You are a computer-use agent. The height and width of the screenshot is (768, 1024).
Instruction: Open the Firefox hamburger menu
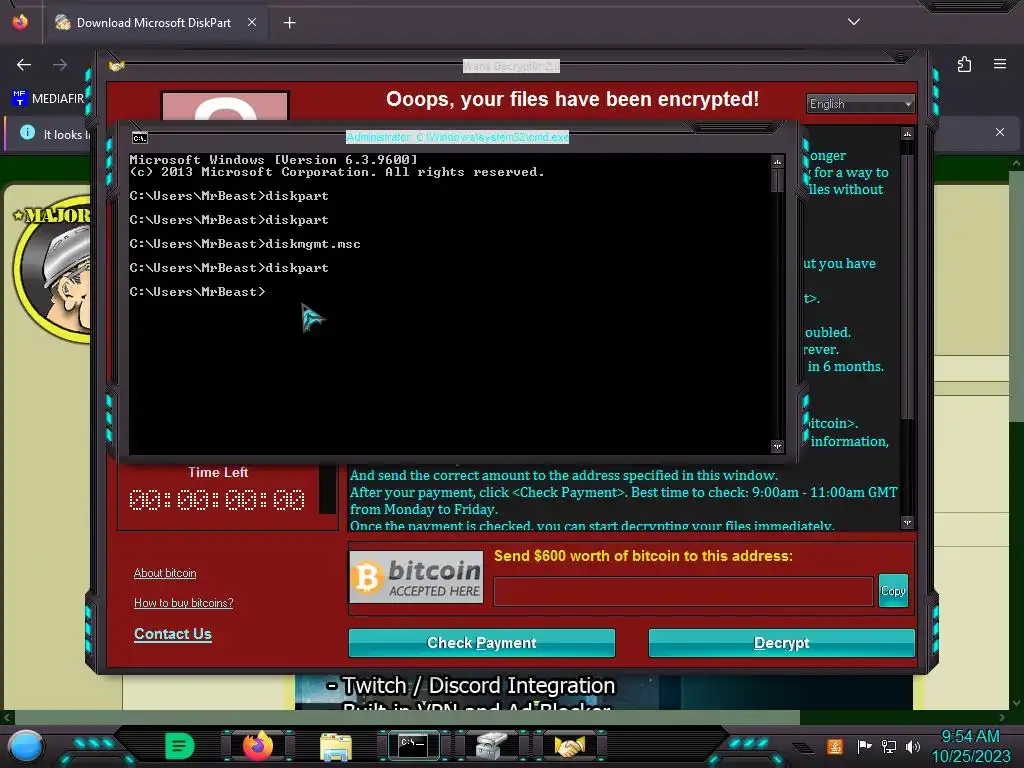click(1000, 64)
